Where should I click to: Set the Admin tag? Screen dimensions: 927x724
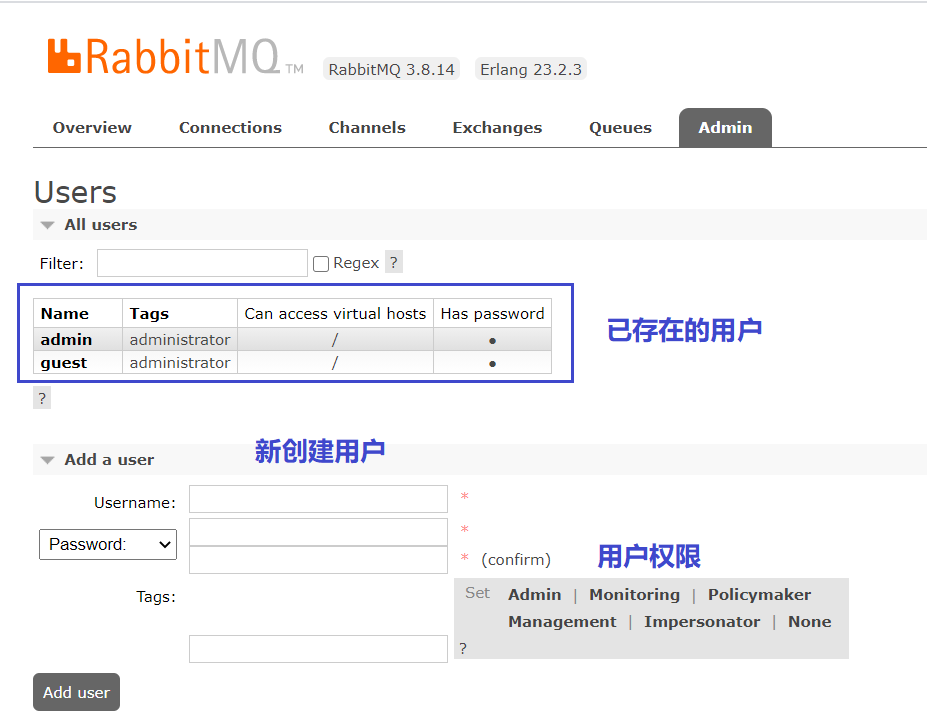click(534, 595)
